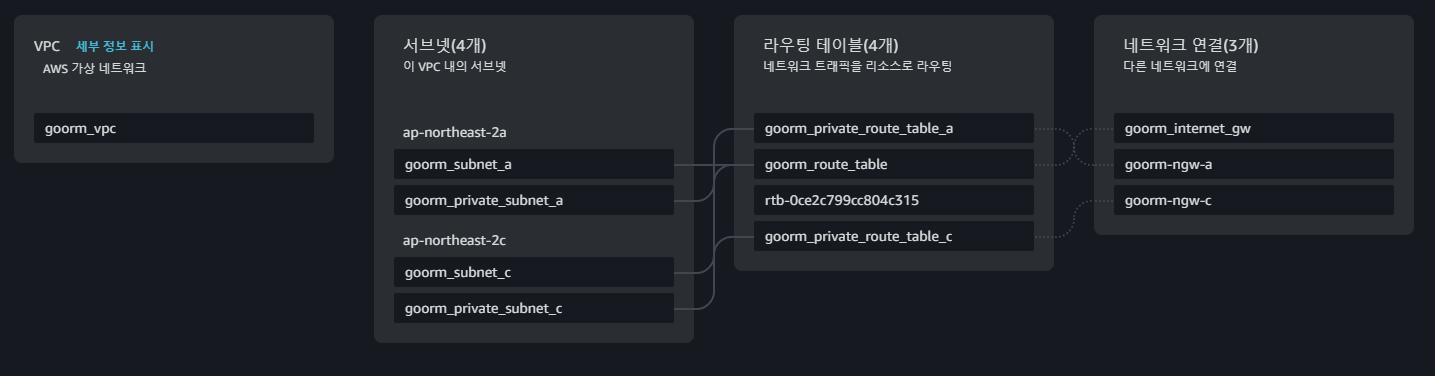Select subnet goorm_private_subnet_c
This screenshot has width=1435, height=376.
tap(534, 308)
